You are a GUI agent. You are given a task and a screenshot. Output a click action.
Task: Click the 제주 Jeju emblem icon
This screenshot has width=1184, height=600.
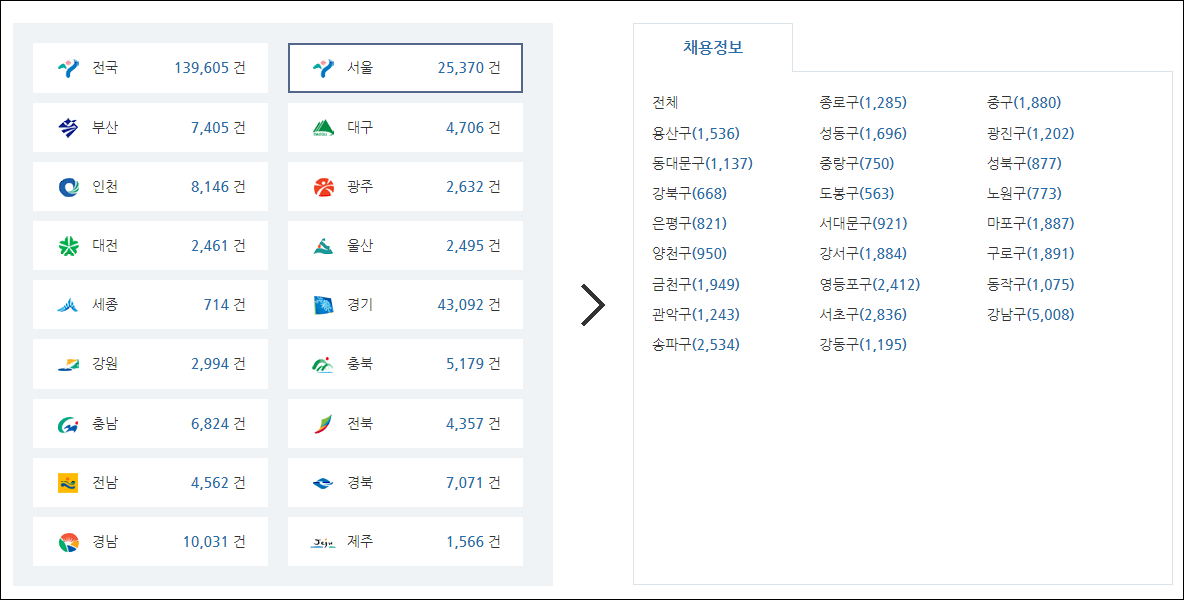tap(323, 542)
